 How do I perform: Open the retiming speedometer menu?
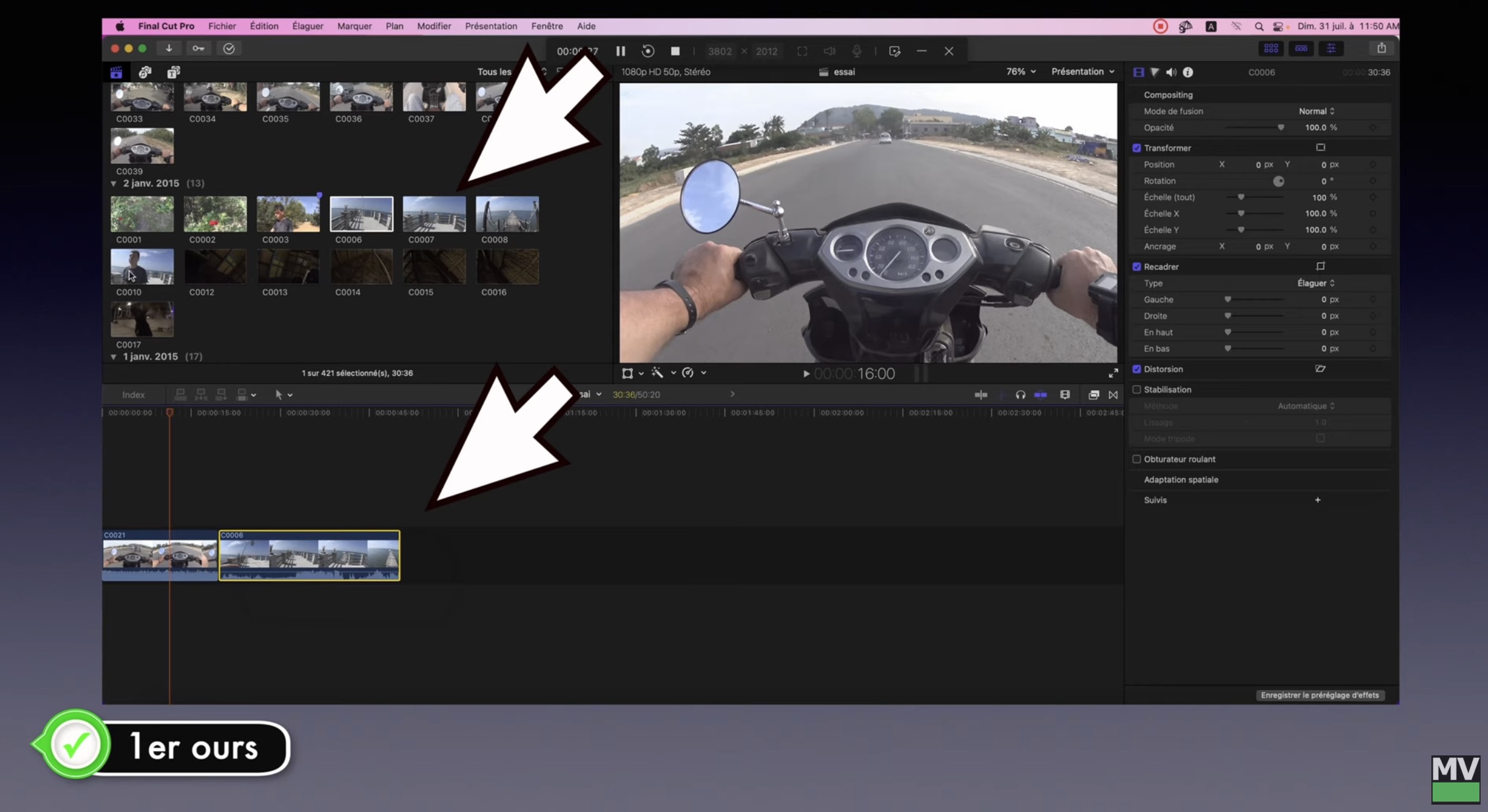pyautogui.click(x=694, y=373)
